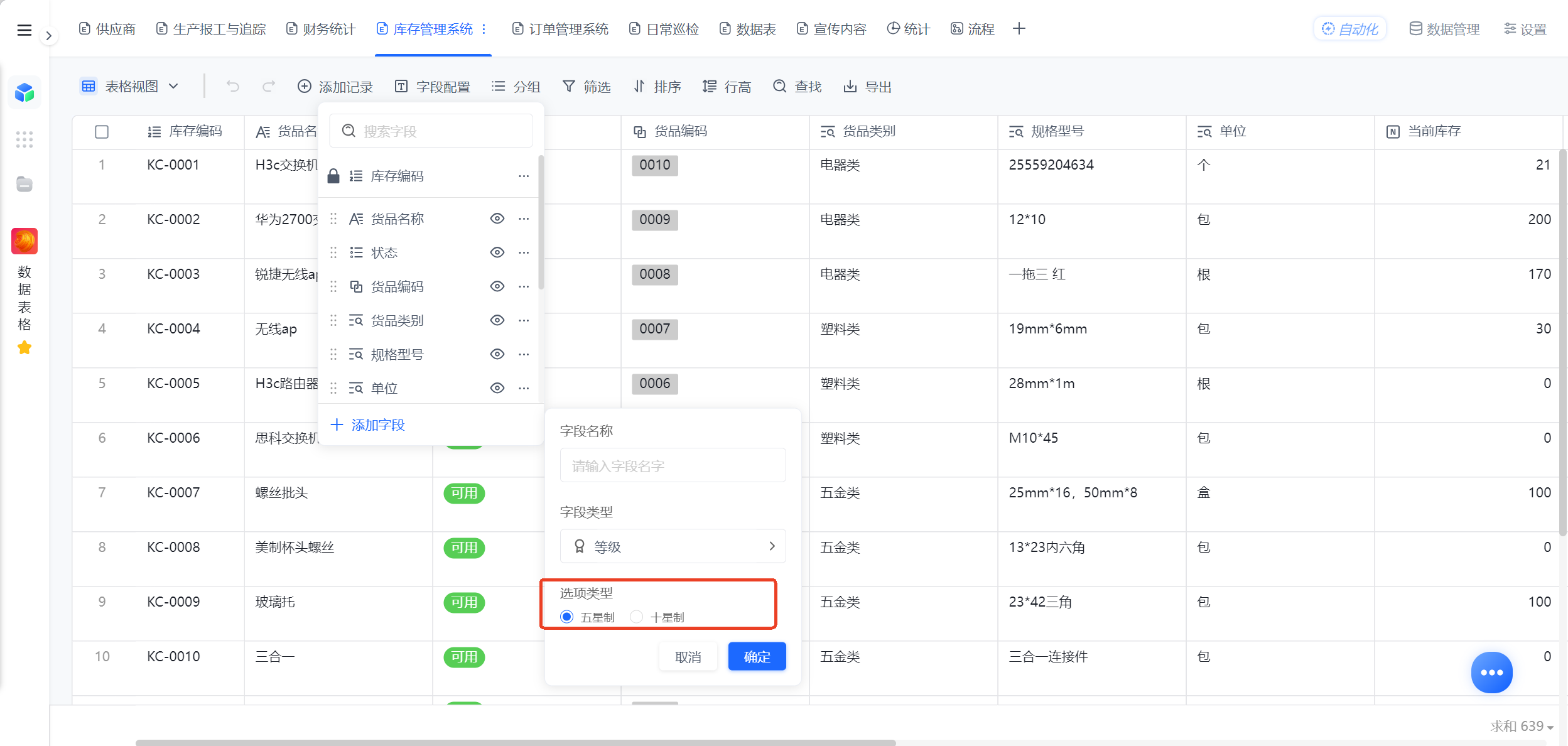Click the 导出 export button
Image resolution: width=1568 pixels, height=746 pixels.
868,87
